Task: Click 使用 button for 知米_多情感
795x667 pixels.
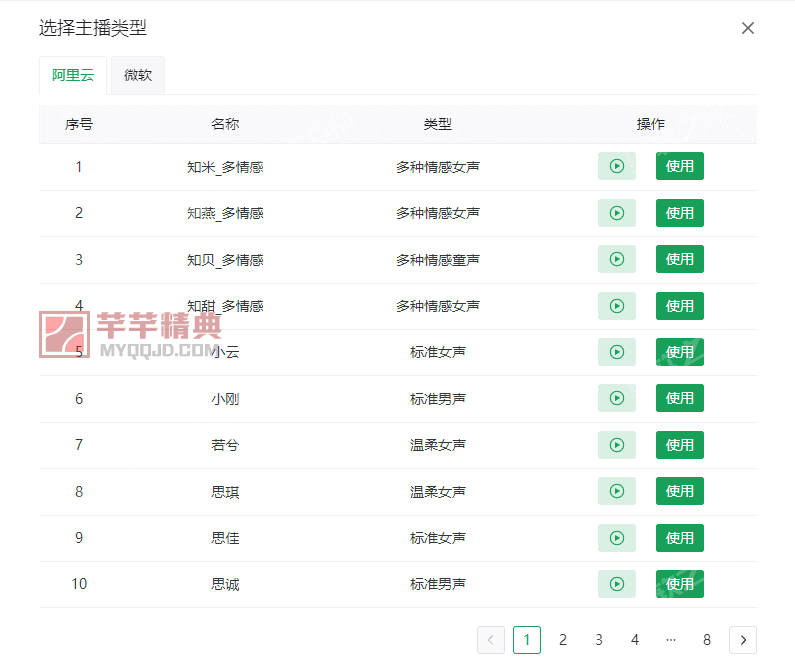Action: 679,166
